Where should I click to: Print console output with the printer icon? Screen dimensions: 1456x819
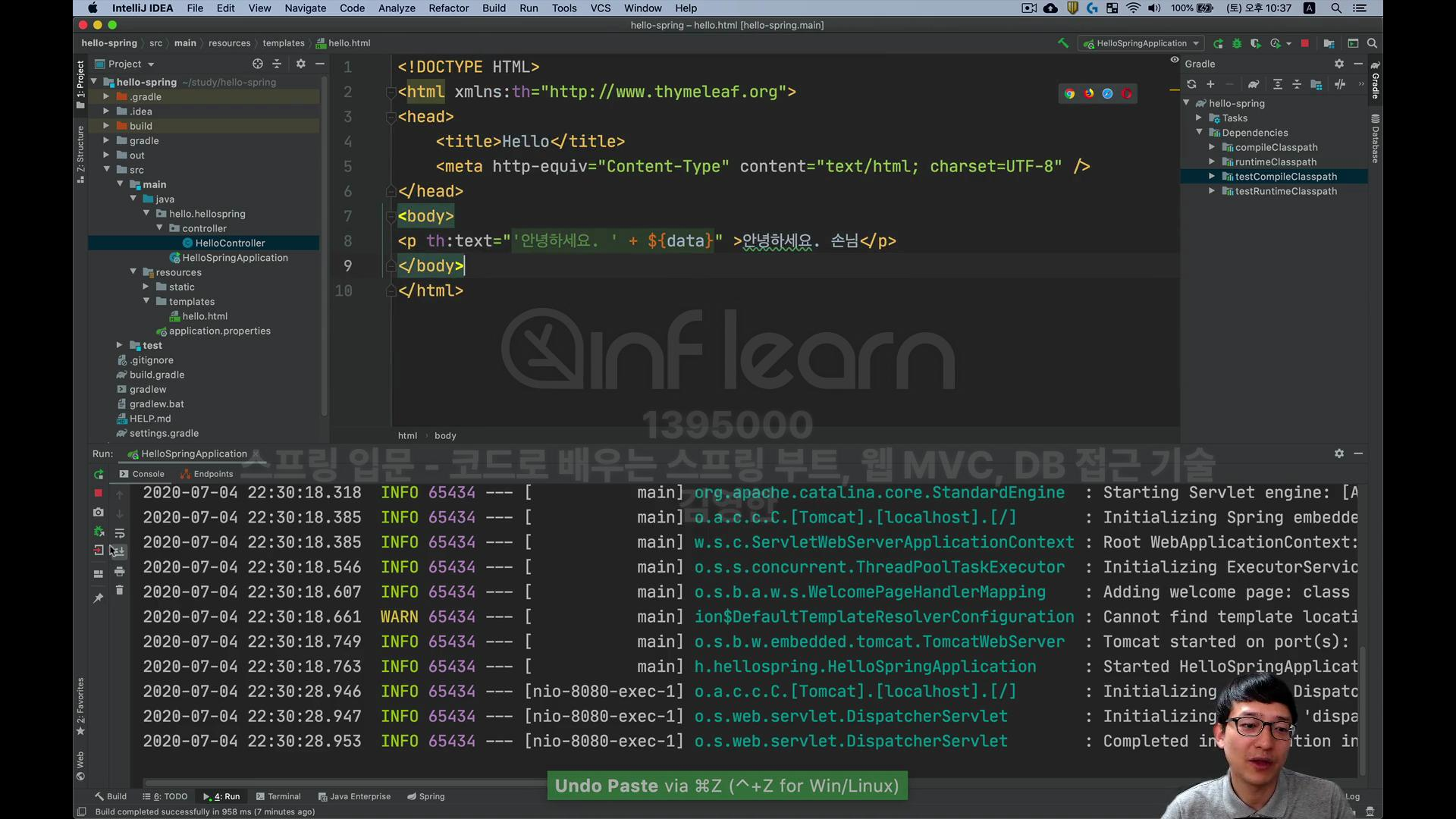(119, 571)
